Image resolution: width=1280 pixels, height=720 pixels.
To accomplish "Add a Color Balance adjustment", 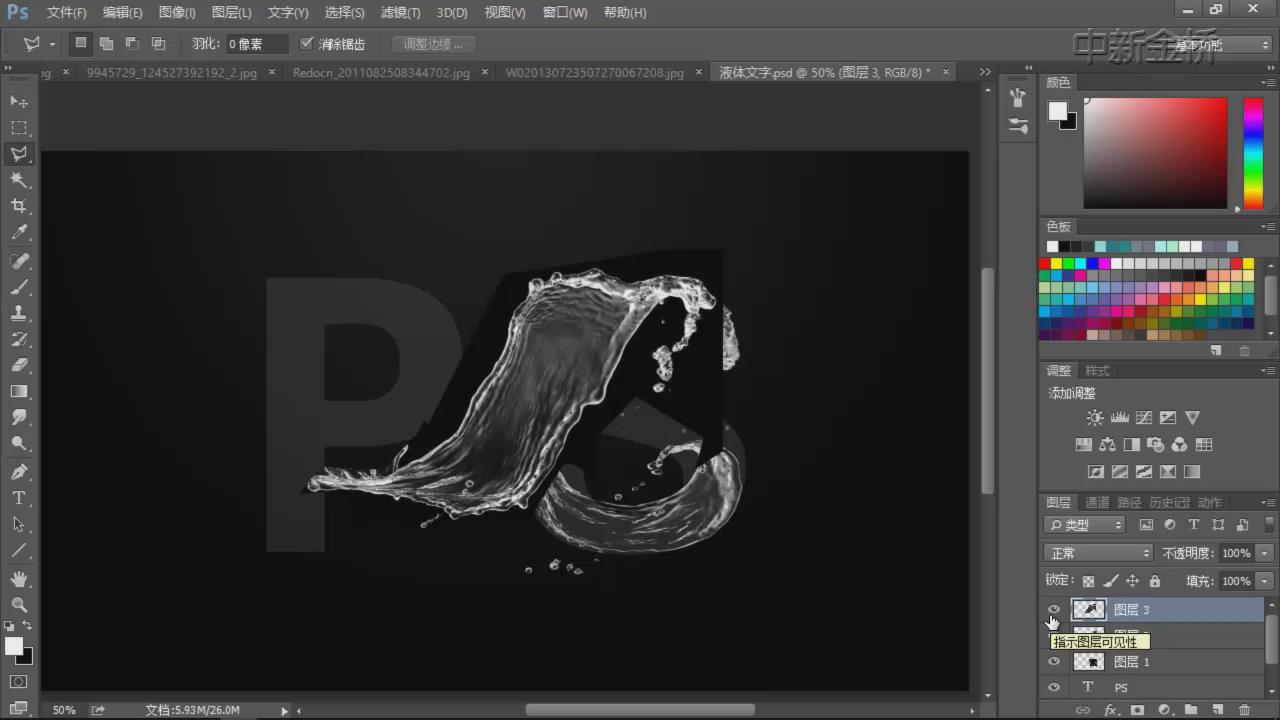I will [x=1107, y=445].
